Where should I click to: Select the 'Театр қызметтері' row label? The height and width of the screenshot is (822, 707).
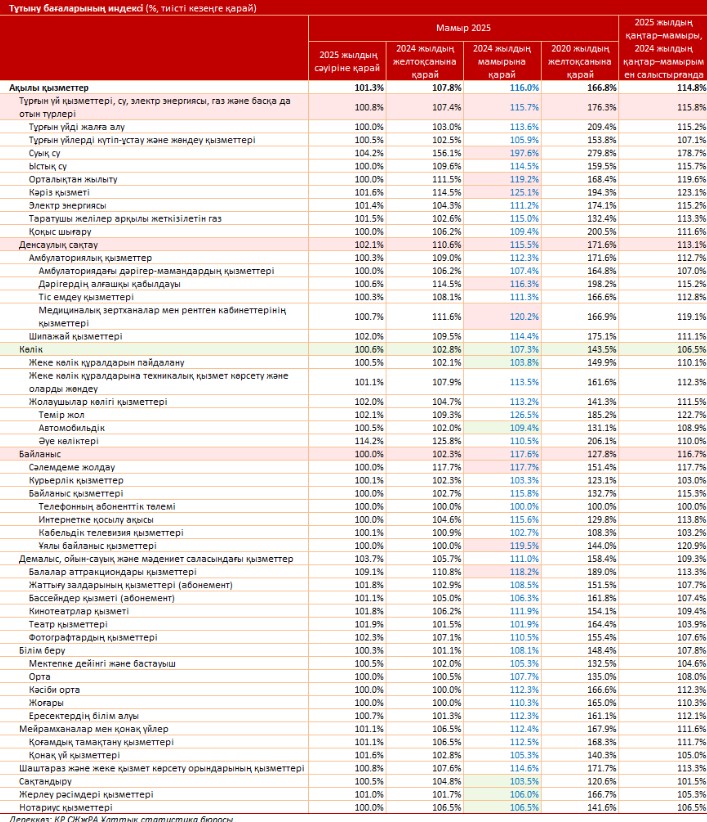[68, 624]
